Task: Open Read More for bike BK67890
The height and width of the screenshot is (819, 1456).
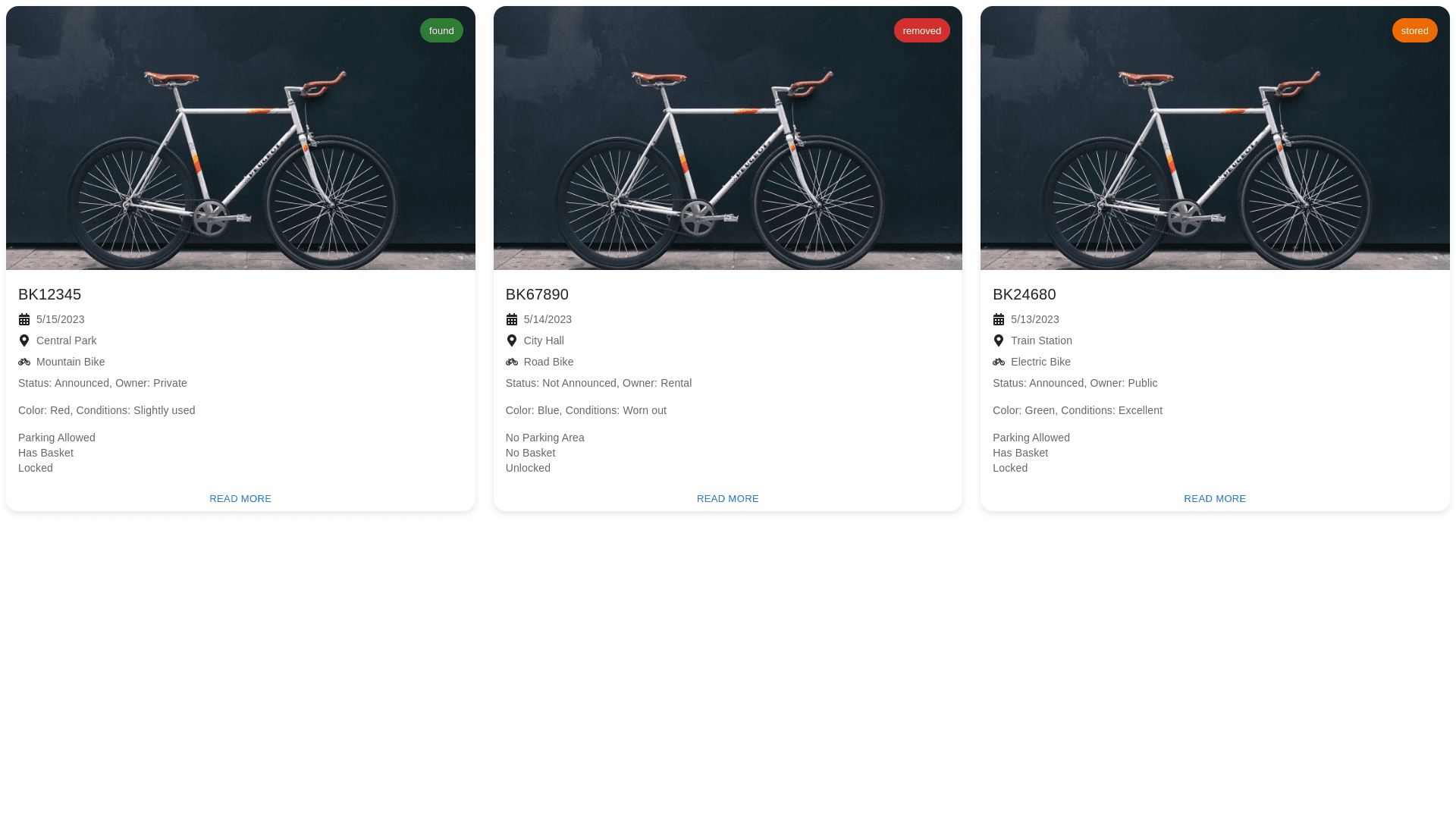Action: 728,498
